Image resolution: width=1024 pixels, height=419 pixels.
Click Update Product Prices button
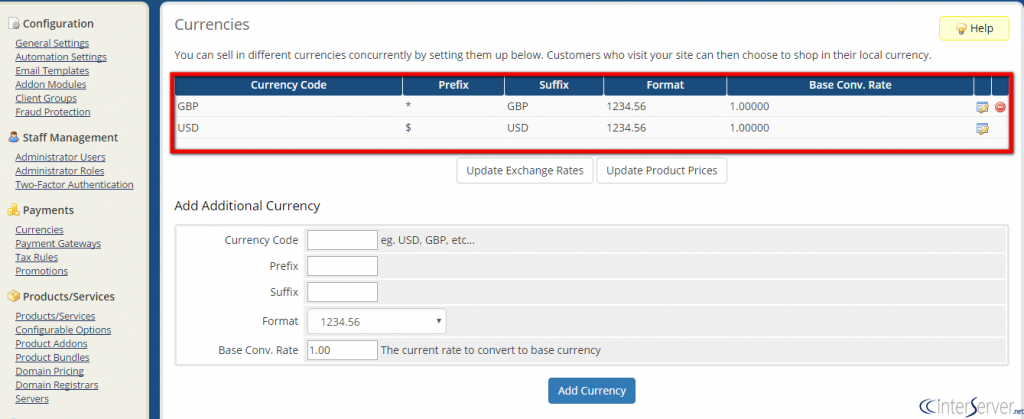click(x=662, y=170)
